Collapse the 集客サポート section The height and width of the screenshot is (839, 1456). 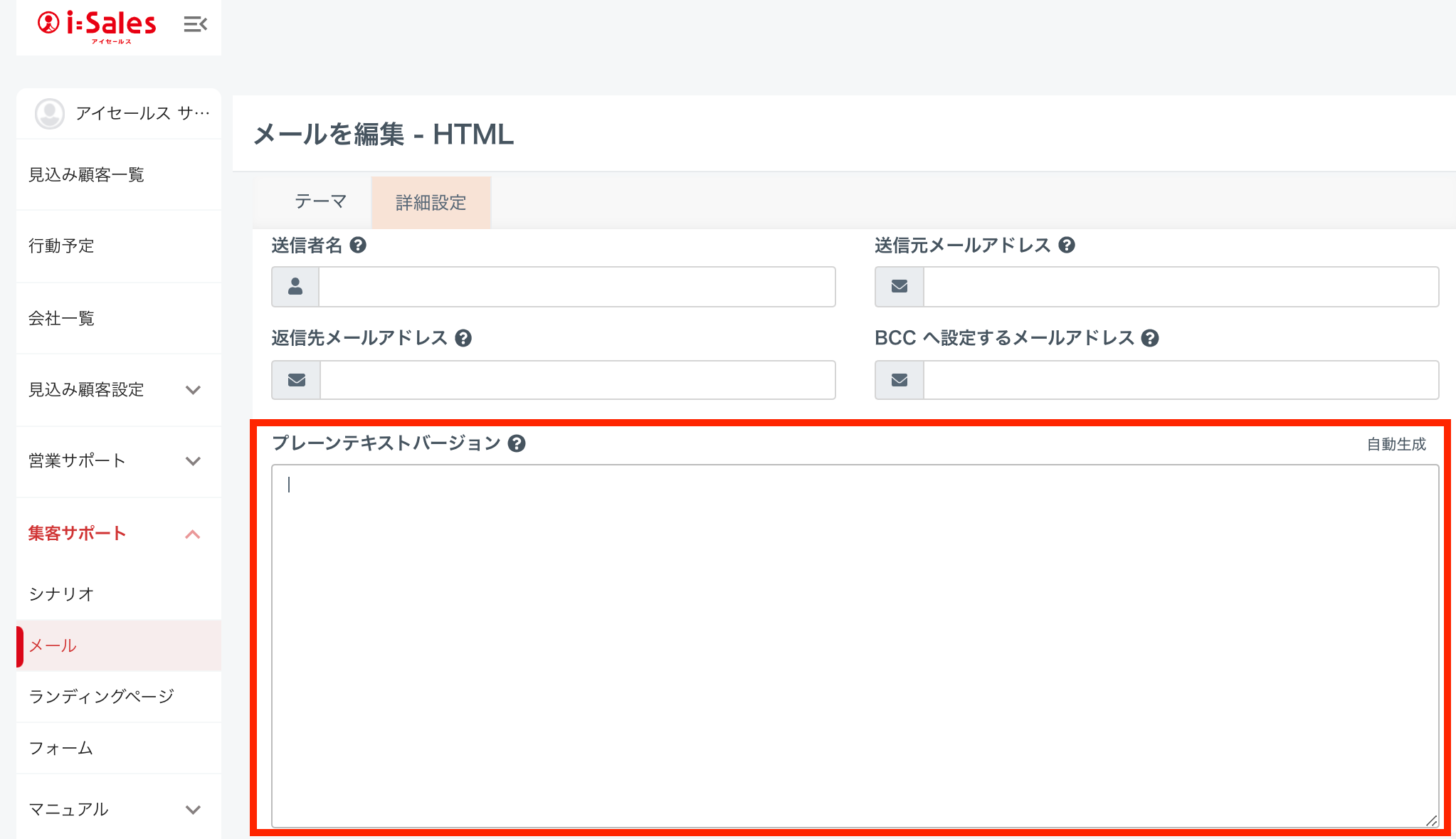pos(192,534)
